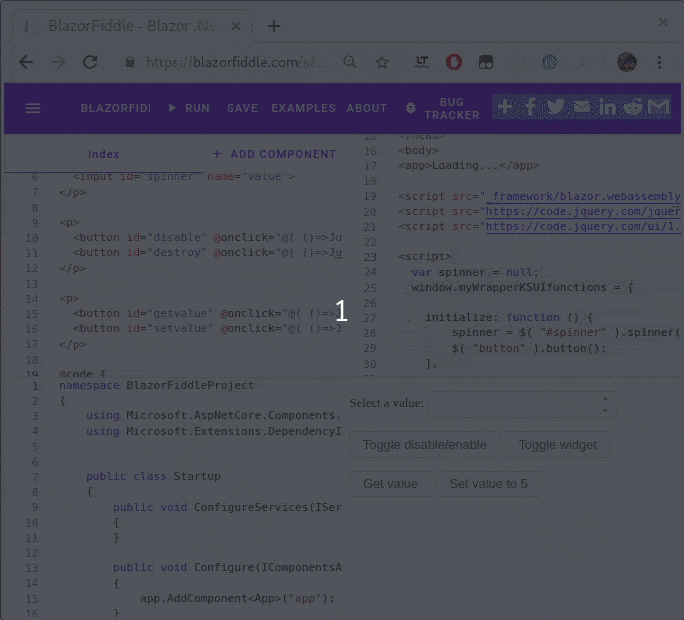Click the button id="getvalue" code line

coord(207,314)
